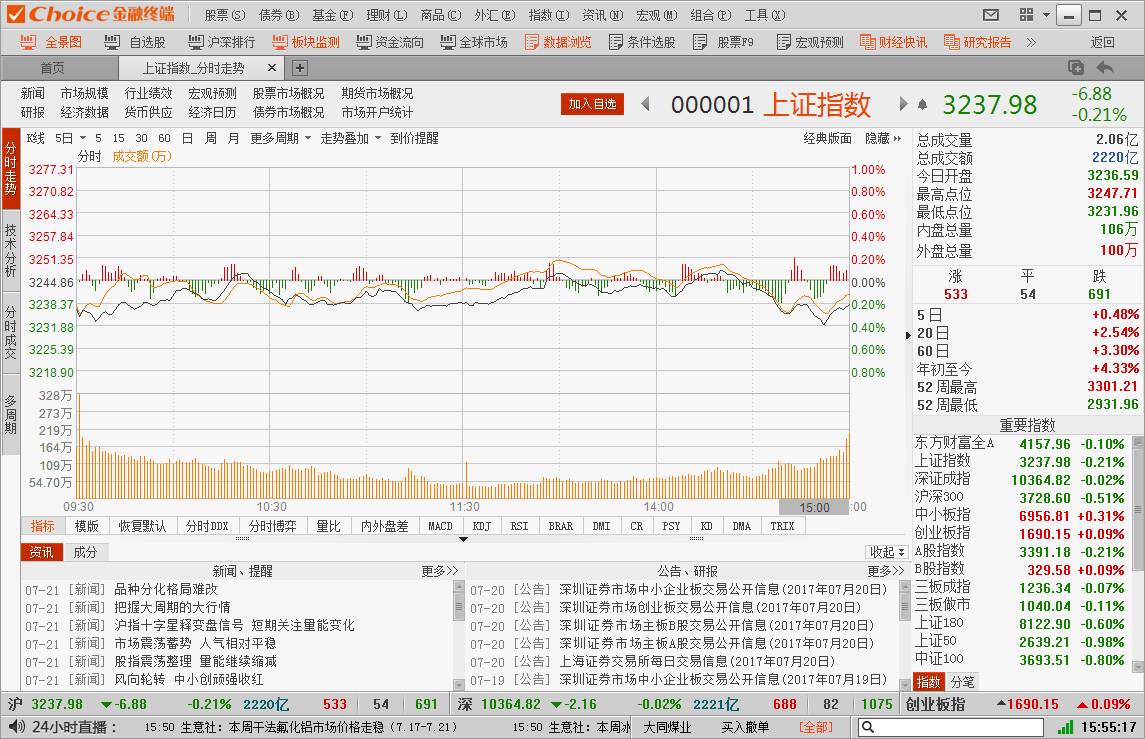
Task: Collapse the news panel with 收起
Action: [886, 552]
